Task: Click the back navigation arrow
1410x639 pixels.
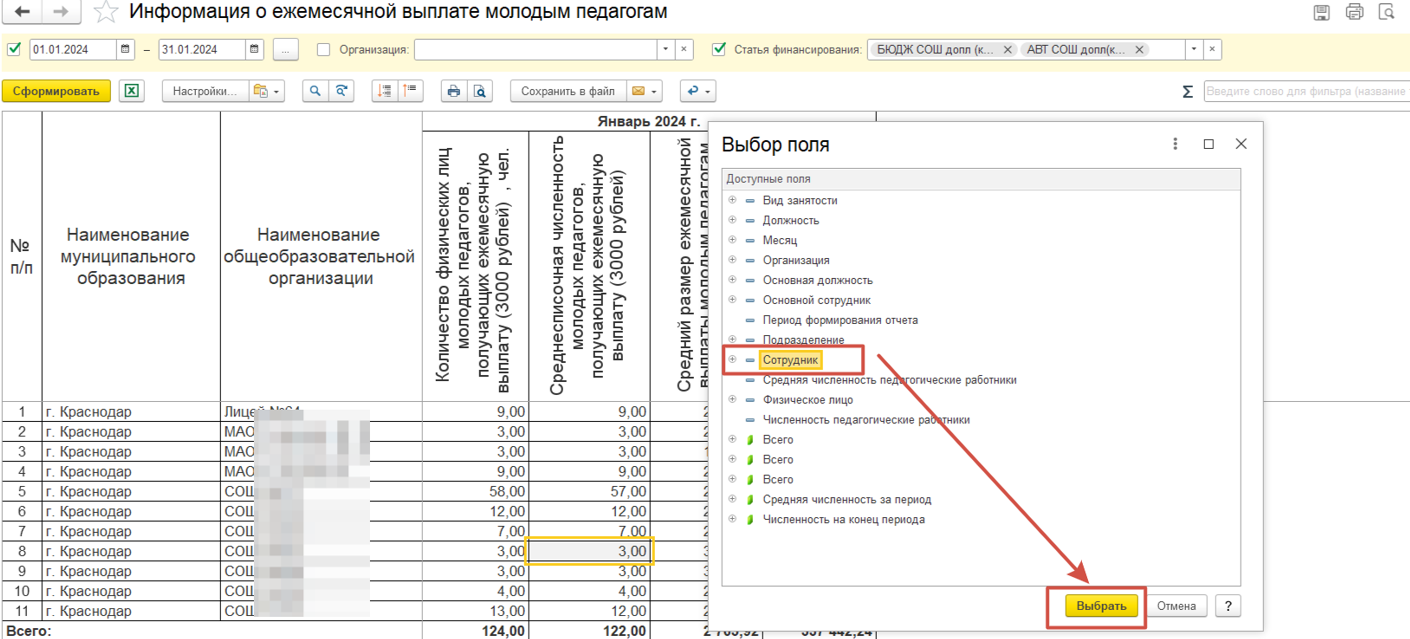Action: (21, 12)
